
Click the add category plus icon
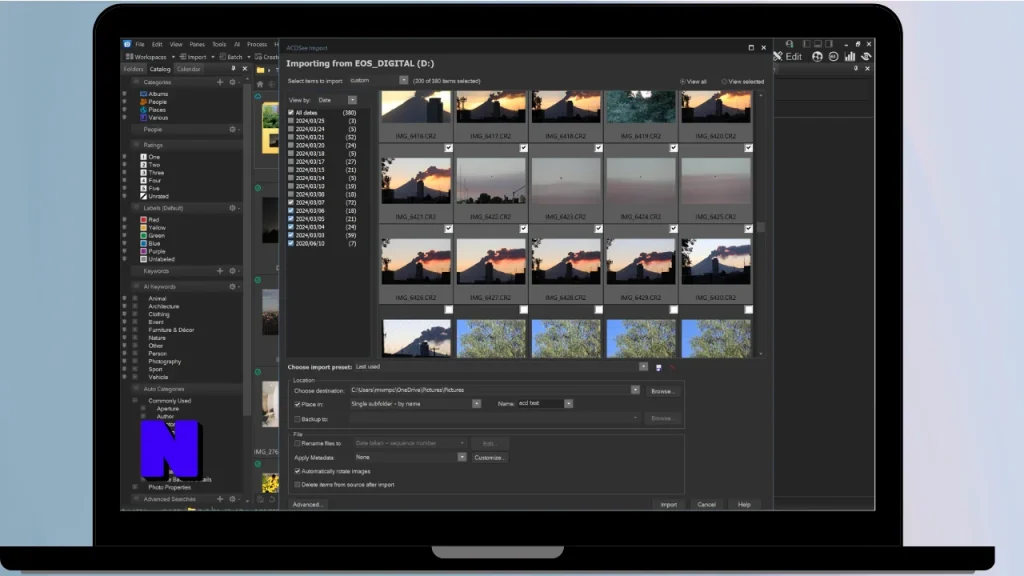pos(220,82)
